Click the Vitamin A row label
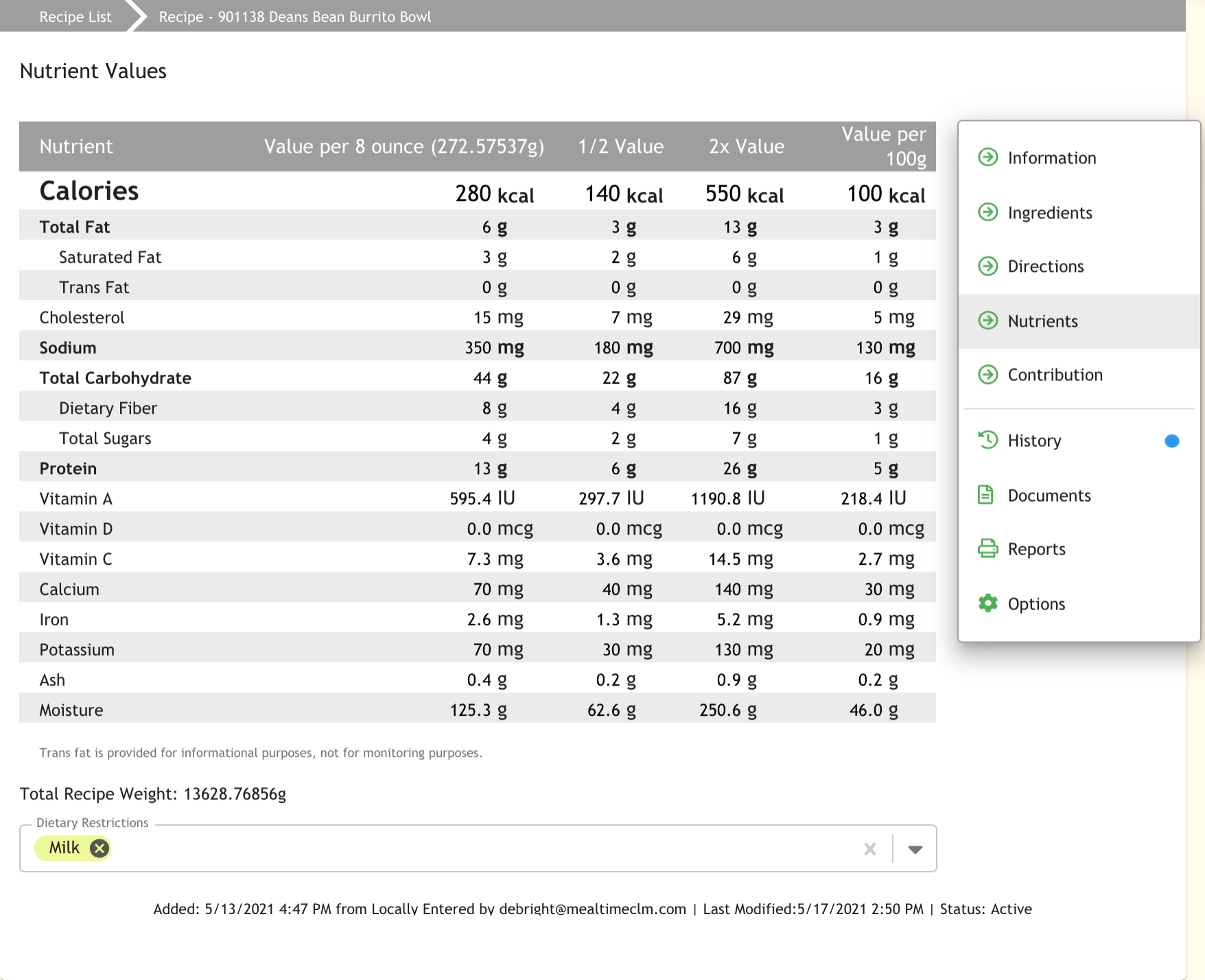The height and width of the screenshot is (980, 1205). [x=76, y=499]
